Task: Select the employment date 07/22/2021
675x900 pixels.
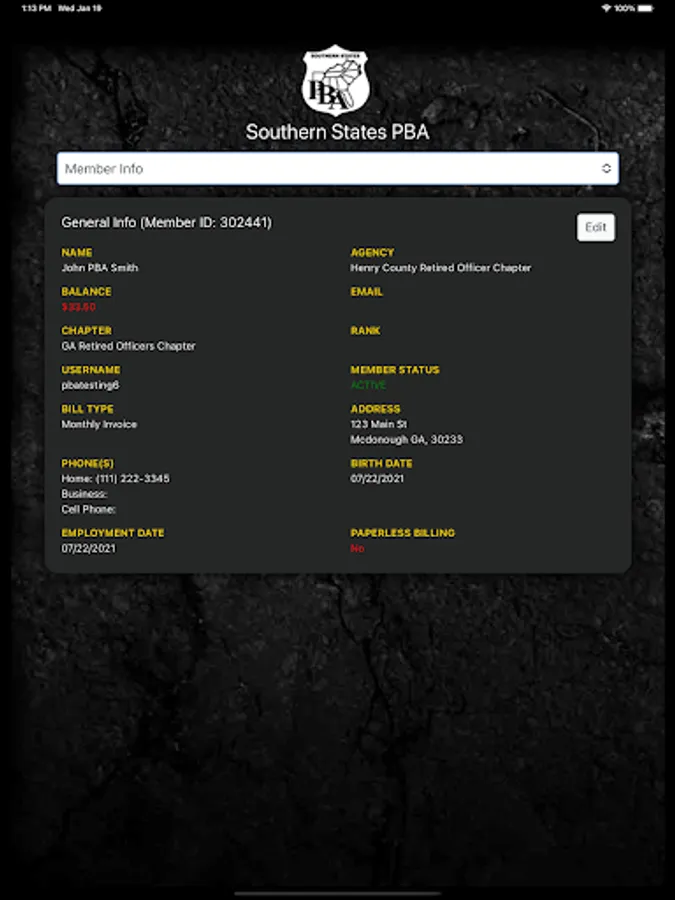Action: [x=88, y=549]
